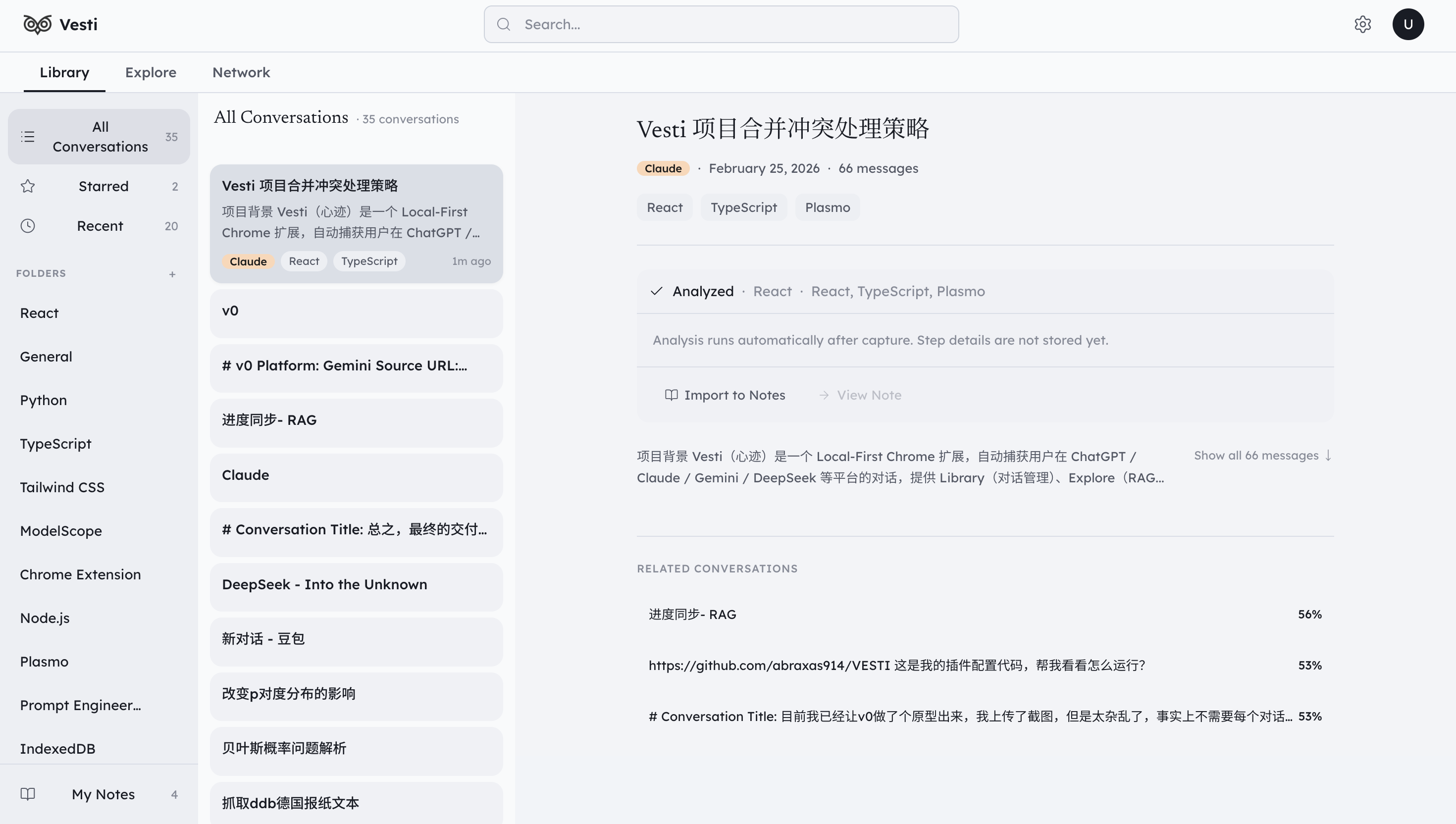Click the Claude badge on the selected card

[x=248, y=261]
